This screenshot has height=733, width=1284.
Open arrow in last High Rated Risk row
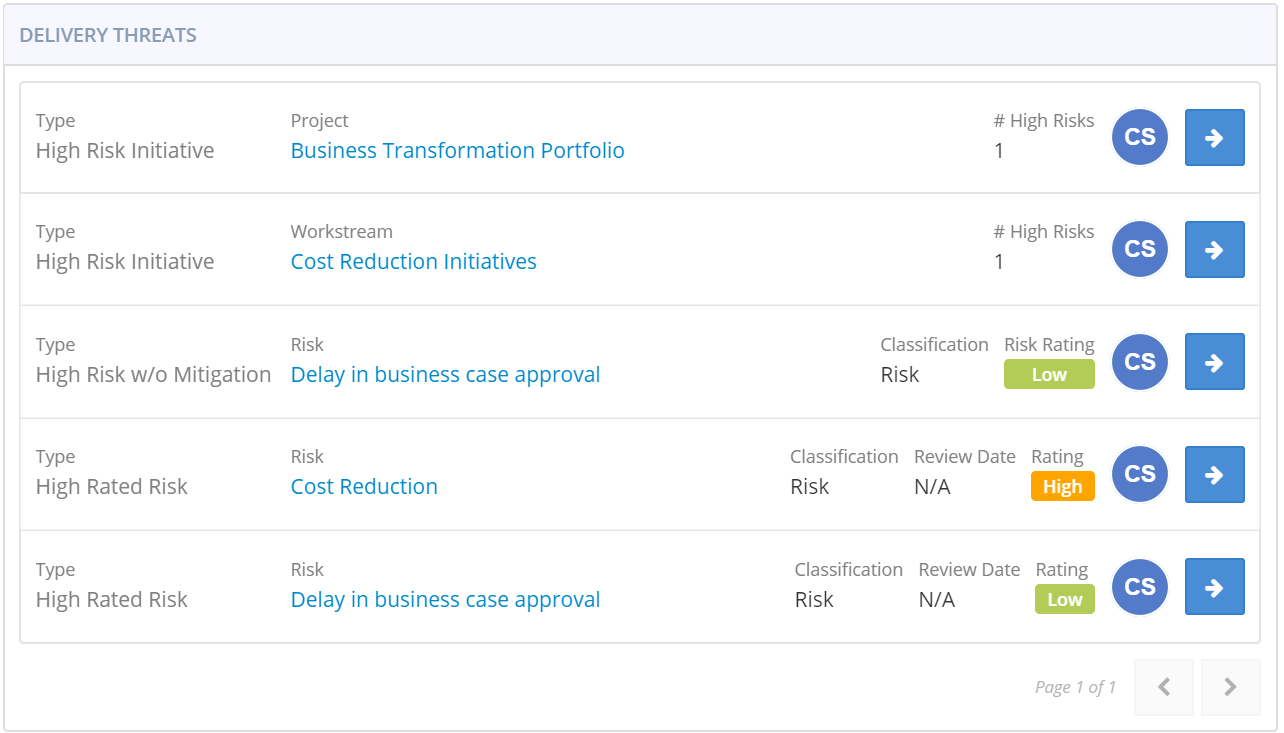coord(1214,587)
